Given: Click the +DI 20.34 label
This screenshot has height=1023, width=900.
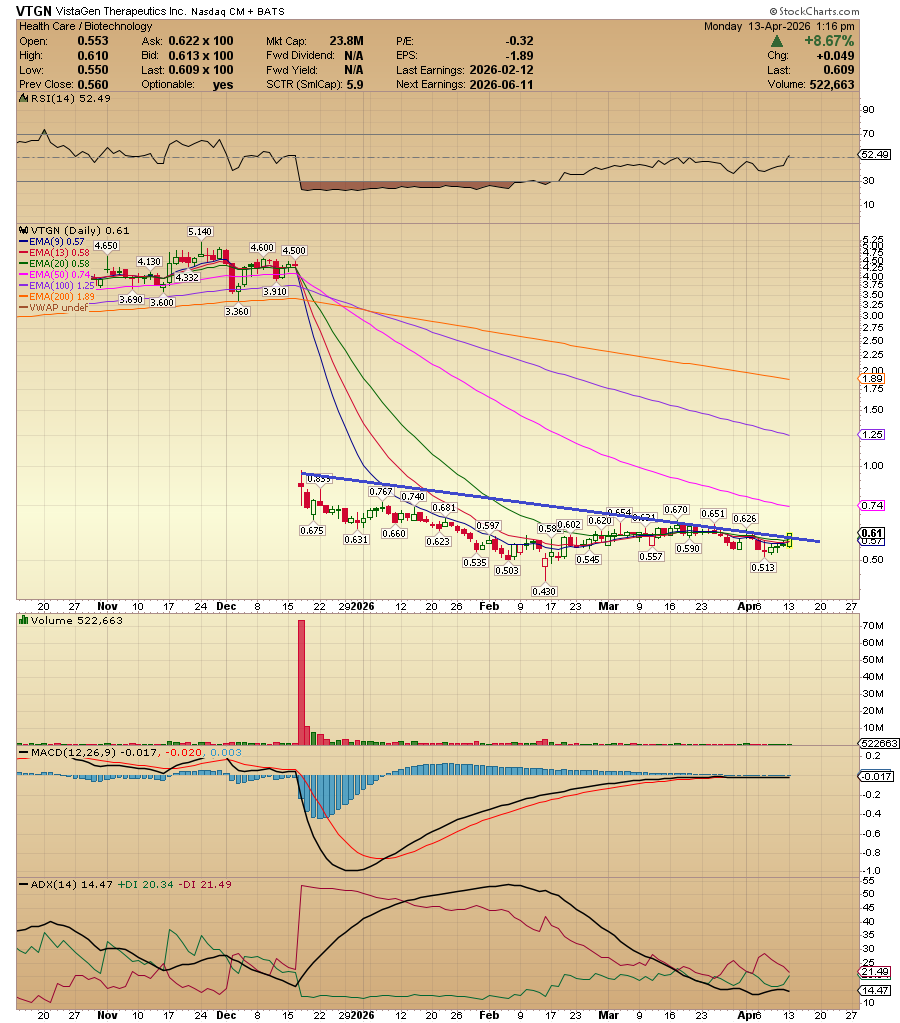Looking at the screenshot, I should (x=145, y=885).
